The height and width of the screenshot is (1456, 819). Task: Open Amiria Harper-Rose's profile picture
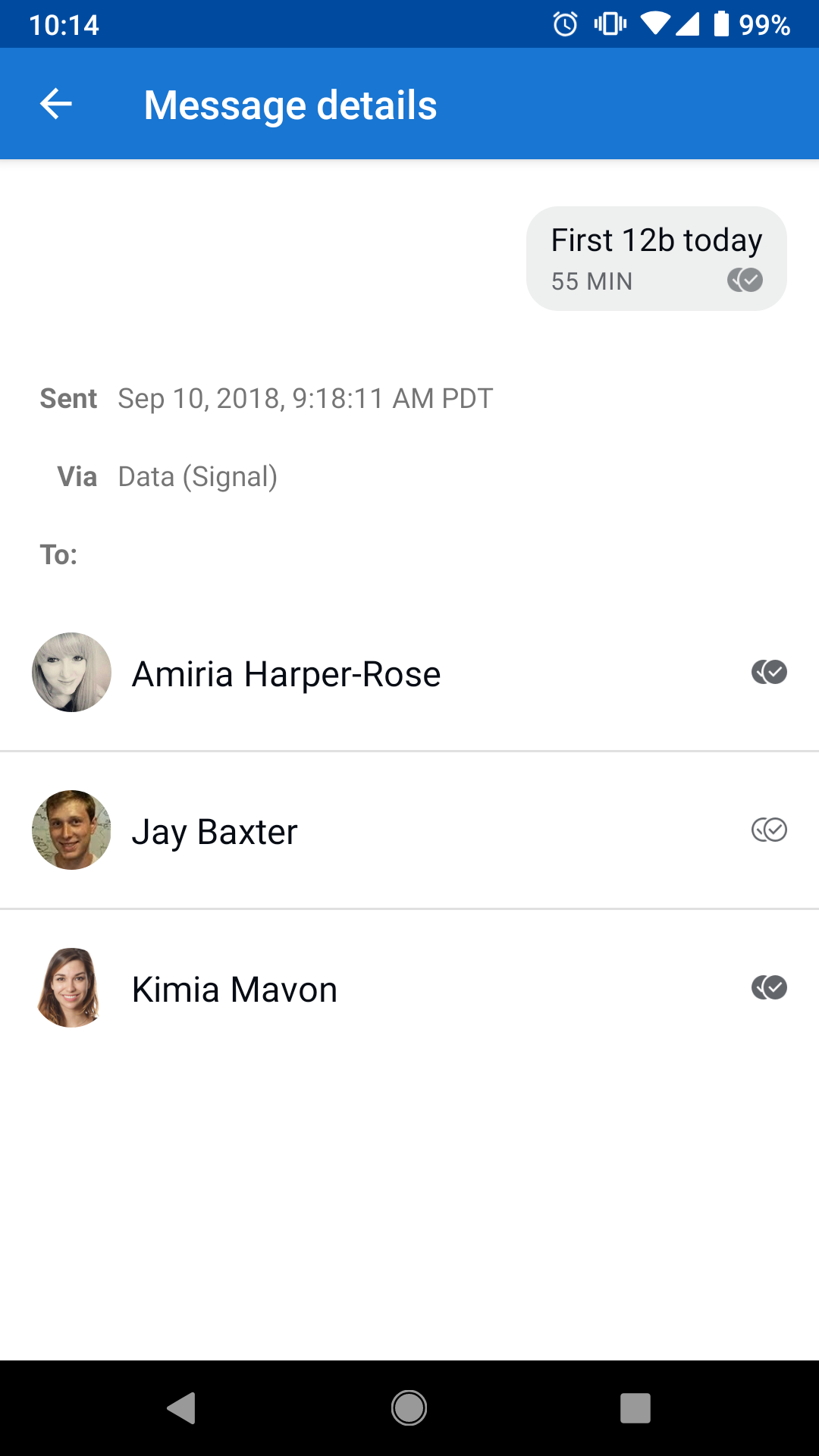point(71,672)
